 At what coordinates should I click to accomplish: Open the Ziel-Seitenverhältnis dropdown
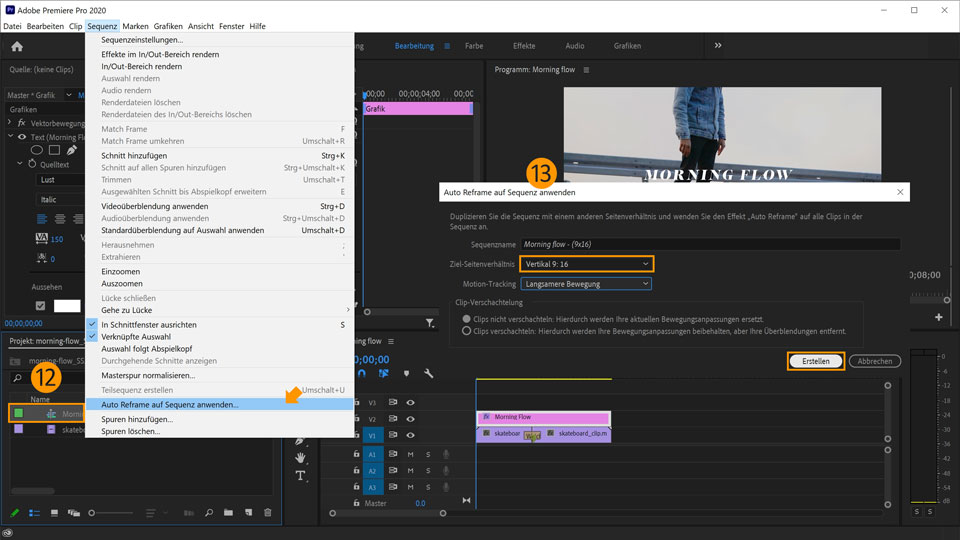tap(586, 264)
